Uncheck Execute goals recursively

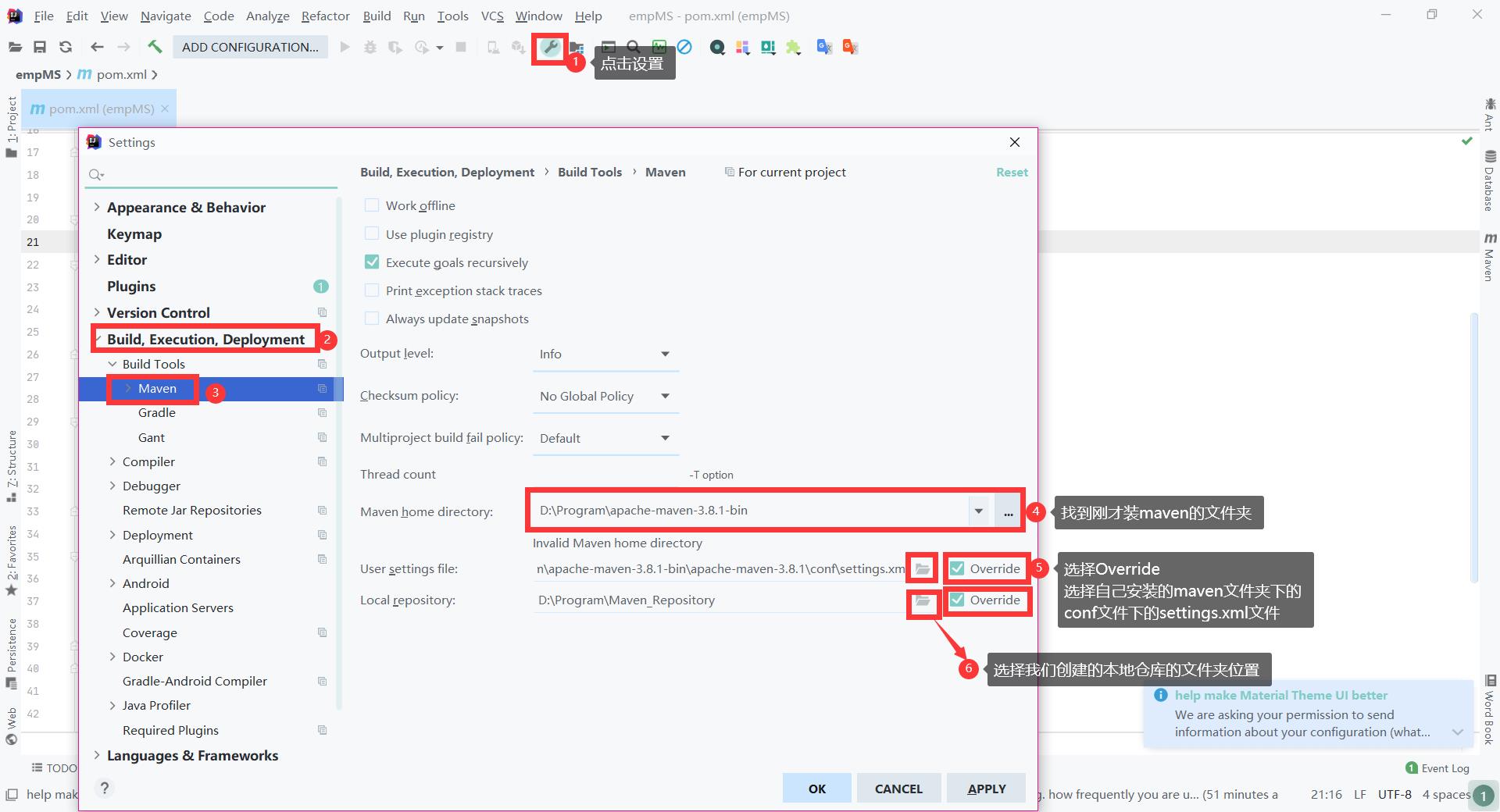(372, 262)
